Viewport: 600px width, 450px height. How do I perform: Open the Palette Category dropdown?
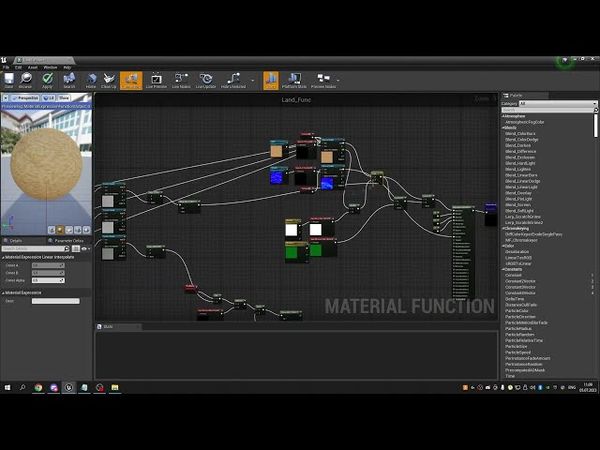[558, 104]
